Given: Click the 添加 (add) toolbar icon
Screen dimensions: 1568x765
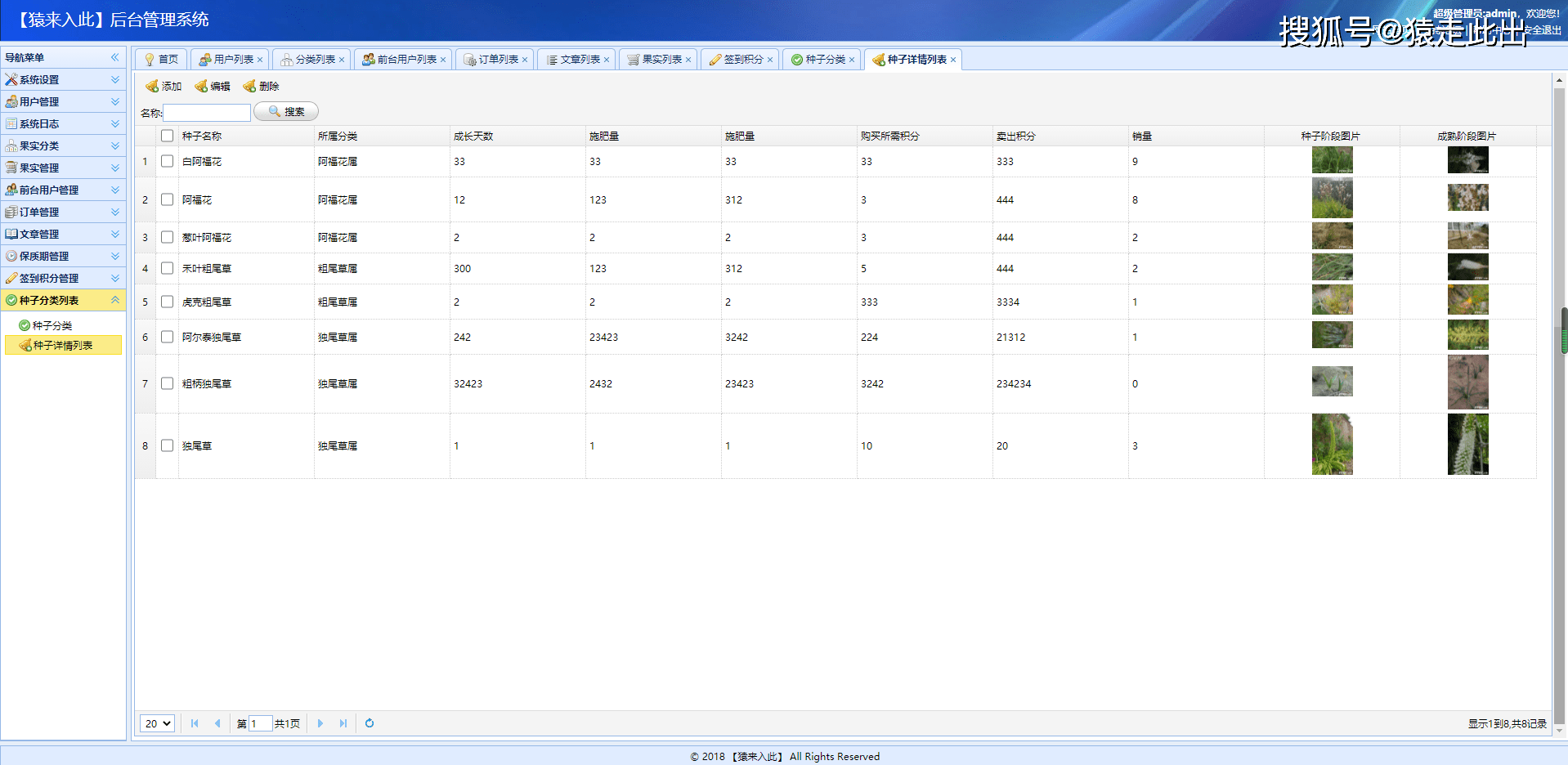Looking at the screenshot, I should pos(152,86).
